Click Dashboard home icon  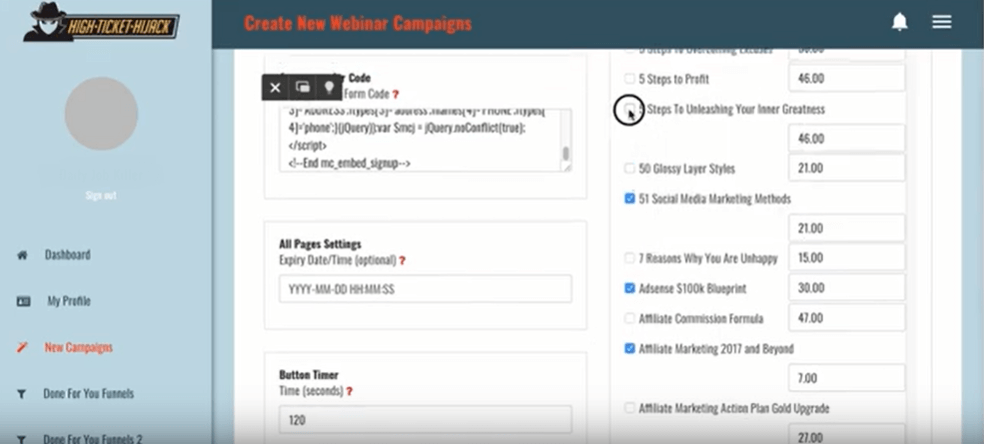click(22, 255)
